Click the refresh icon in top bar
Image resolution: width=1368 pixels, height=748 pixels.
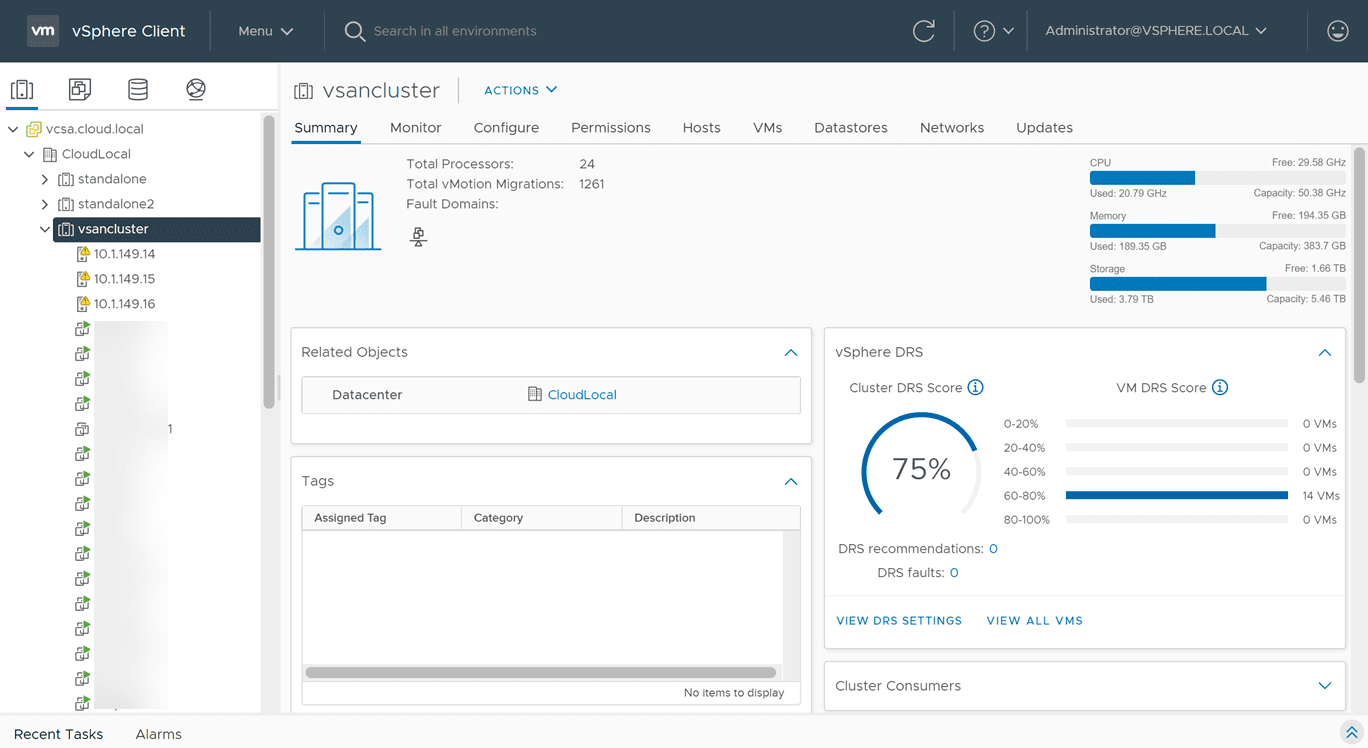(924, 31)
